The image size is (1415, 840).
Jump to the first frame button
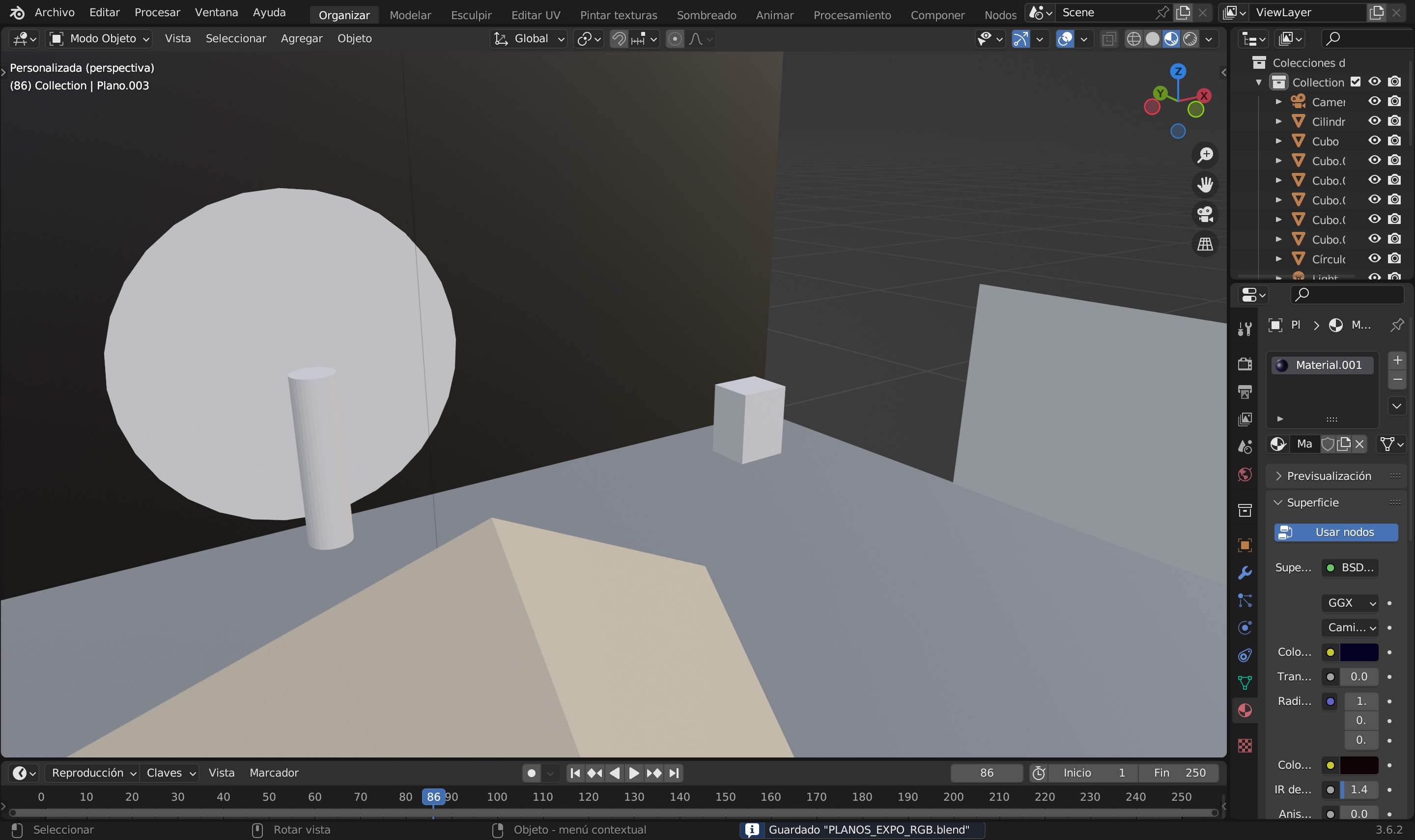click(575, 773)
